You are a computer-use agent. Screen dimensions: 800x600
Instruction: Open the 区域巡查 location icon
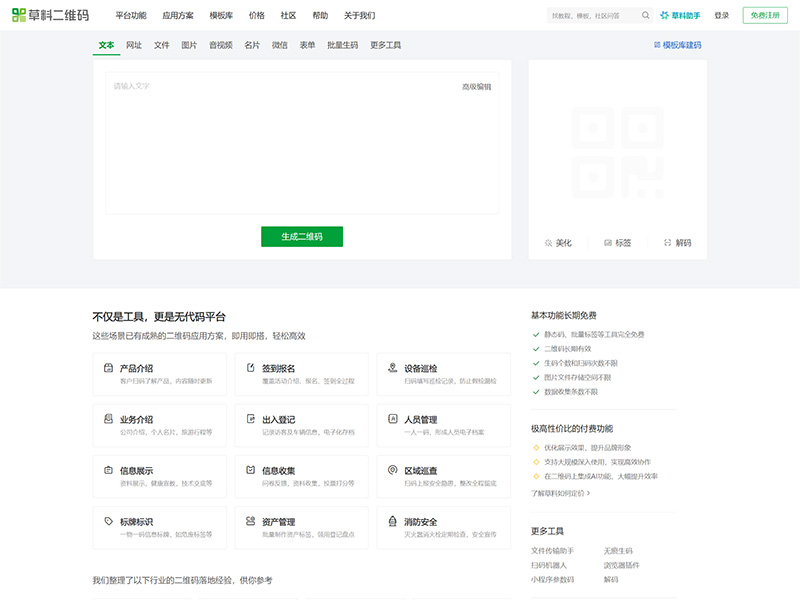[393, 470]
